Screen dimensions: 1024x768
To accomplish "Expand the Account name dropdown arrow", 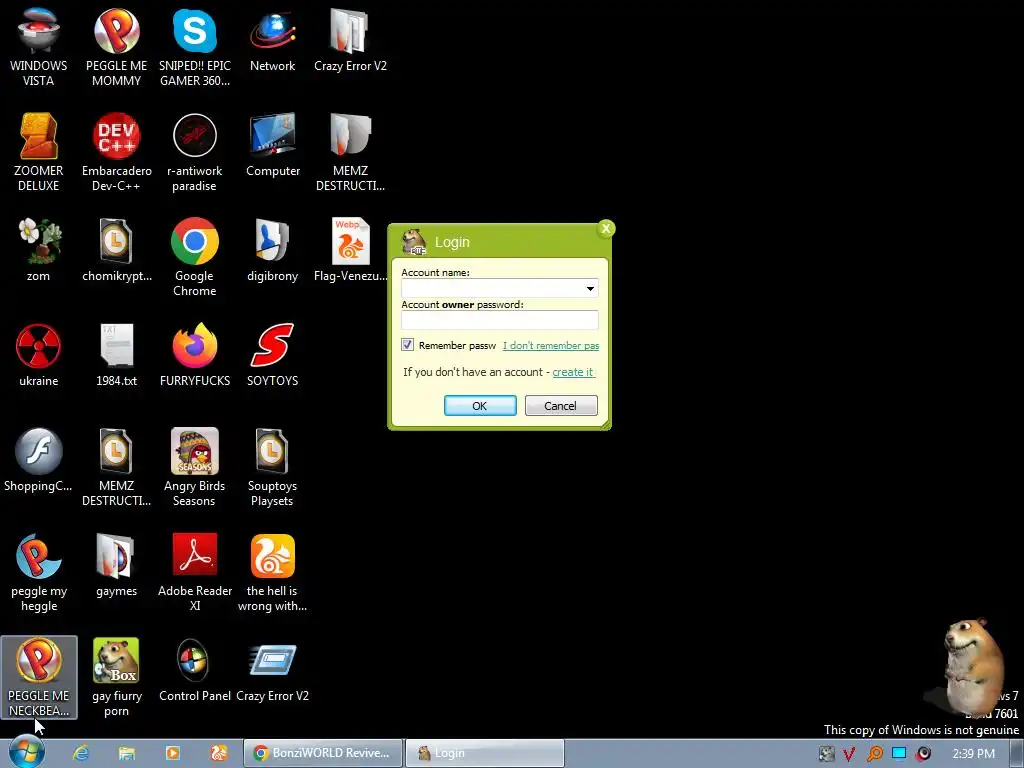I will coord(590,289).
